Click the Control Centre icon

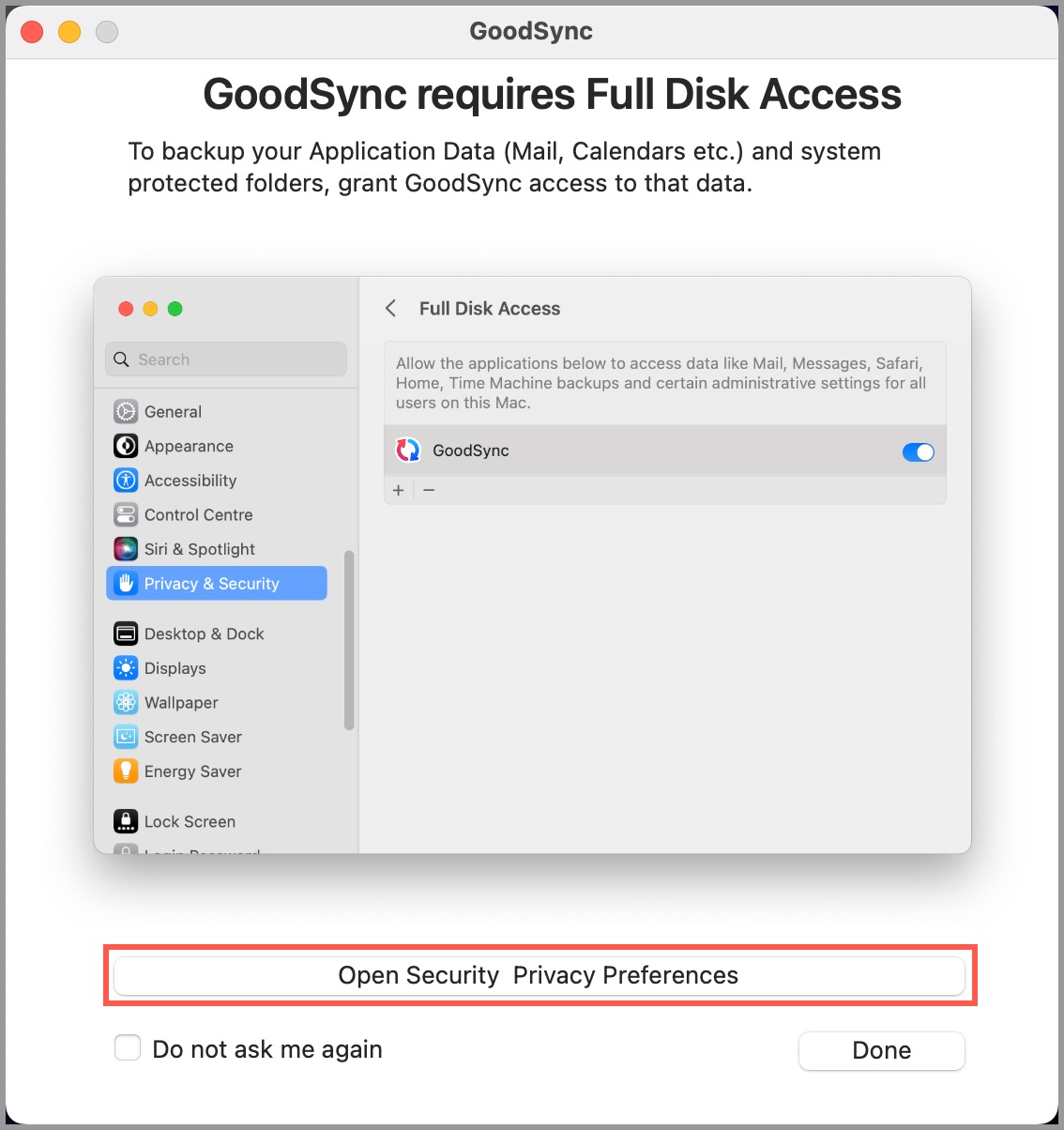pos(126,514)
